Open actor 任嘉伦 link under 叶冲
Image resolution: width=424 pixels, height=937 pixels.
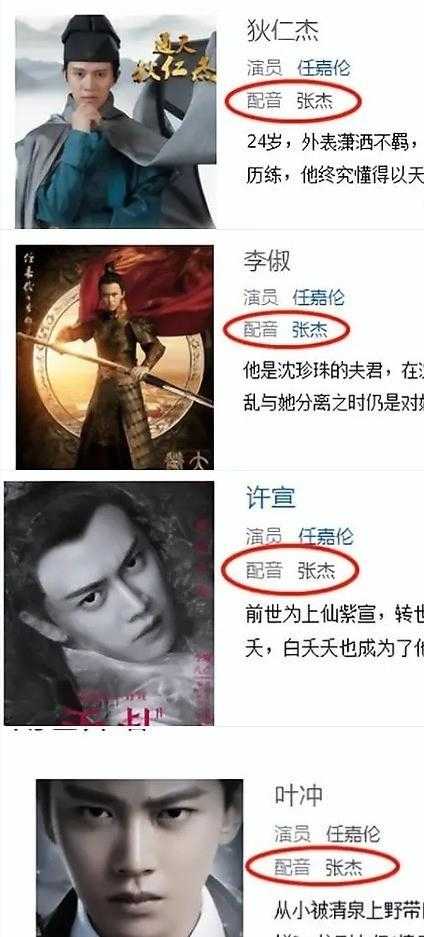coord(353,833)
